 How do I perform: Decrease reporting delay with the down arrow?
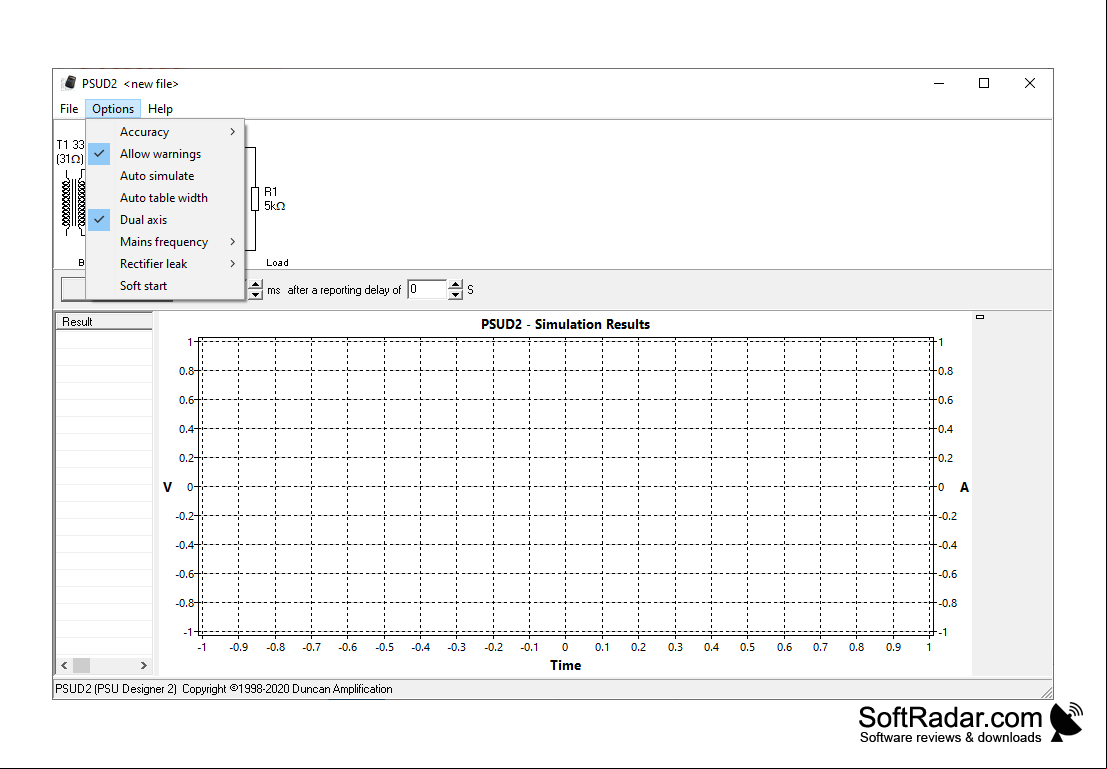click(x=455, y=294)
